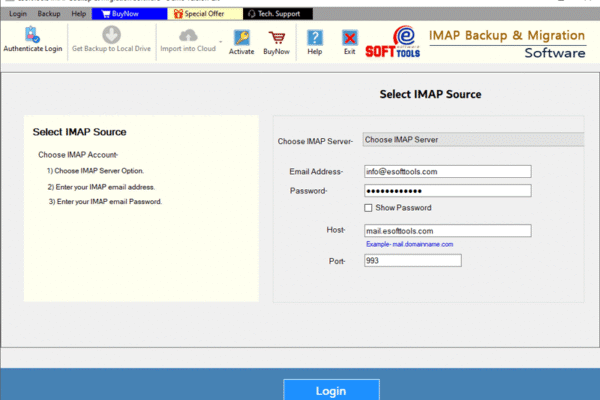Click '3) Enter your IMAP email Password.' text
This screenshot has width=600, height=400.
pyautogui.click(x=105, y=202)
